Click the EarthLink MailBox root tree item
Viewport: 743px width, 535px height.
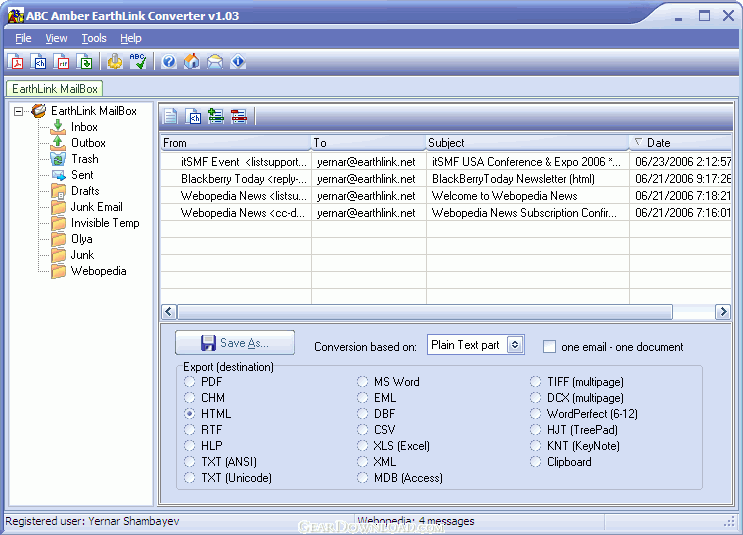[x=94, y=111]
